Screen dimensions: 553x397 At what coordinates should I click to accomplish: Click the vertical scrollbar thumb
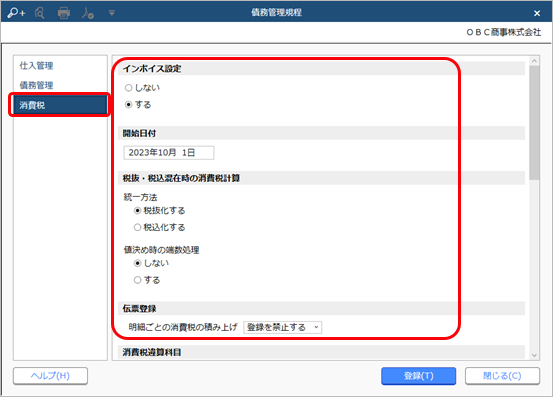coord(534,123)
